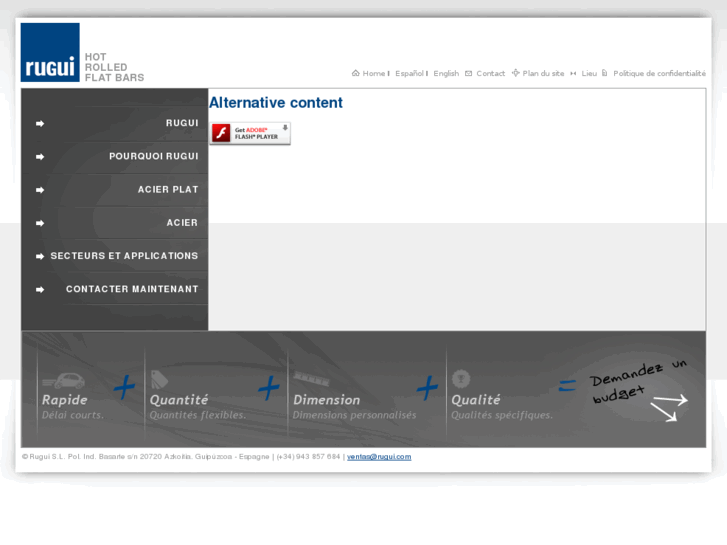Screen dimensions: 727x545
Task: Go to the Home link
Action: (x=374, y=73)
